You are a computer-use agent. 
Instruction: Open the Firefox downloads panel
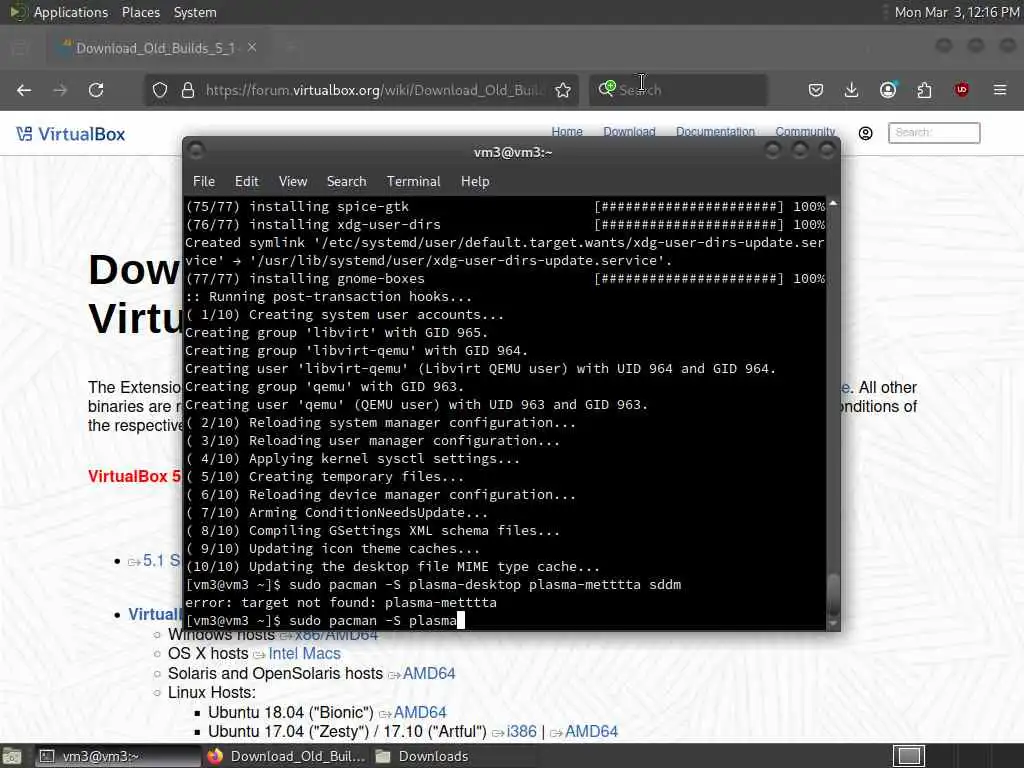[x=852, y=90]
